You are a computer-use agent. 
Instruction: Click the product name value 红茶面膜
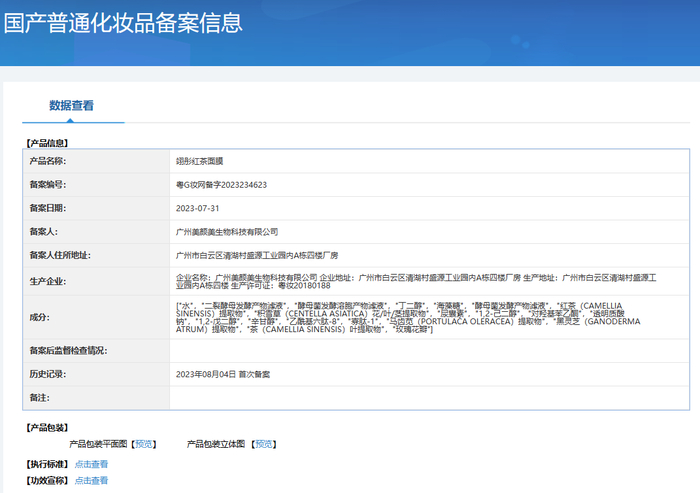199,161
